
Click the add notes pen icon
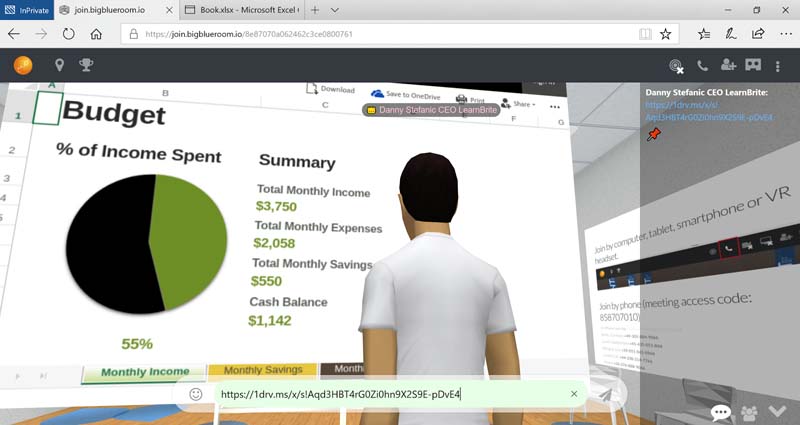coord(731,34)
